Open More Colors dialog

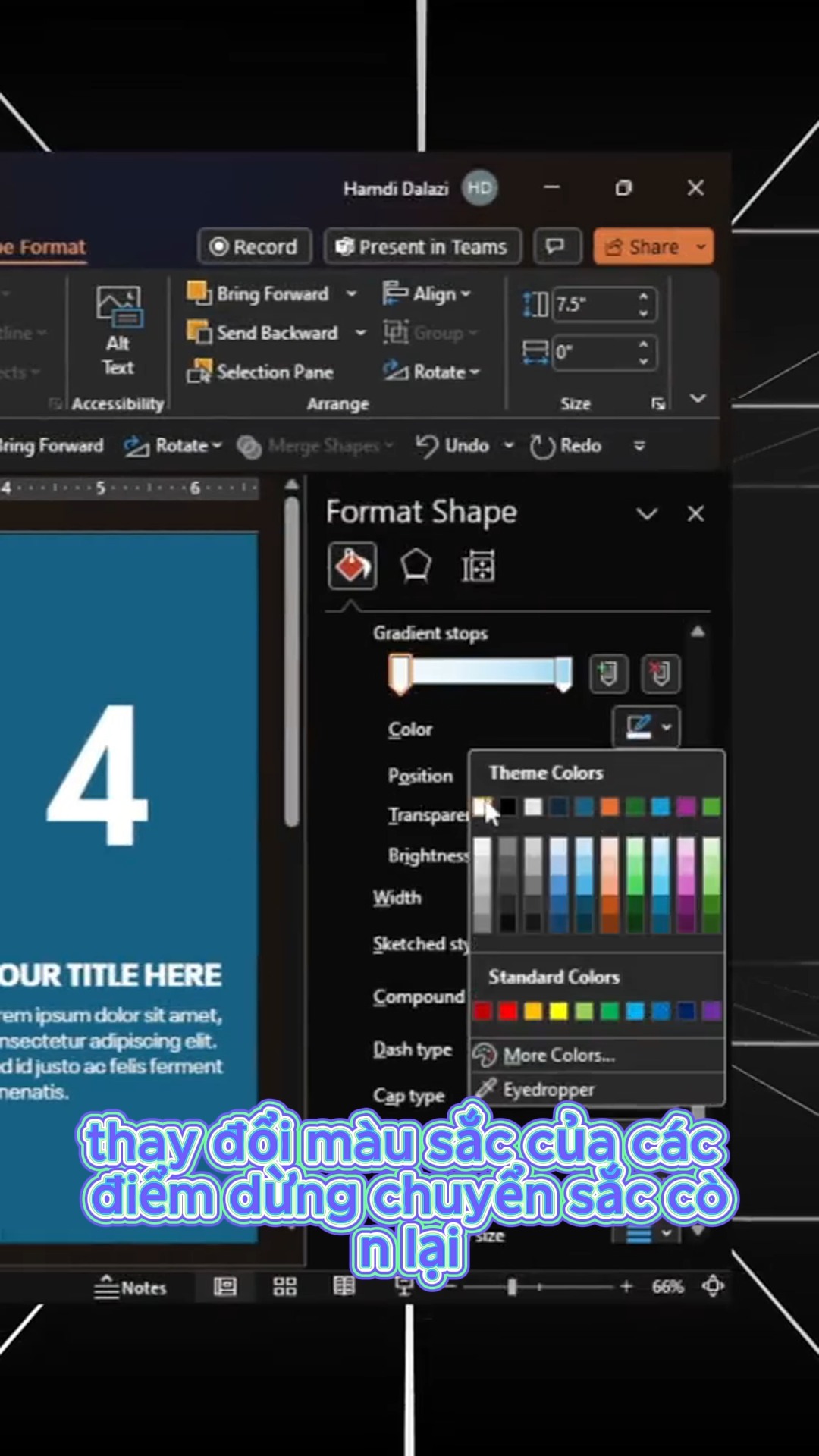pos(598,1055)
